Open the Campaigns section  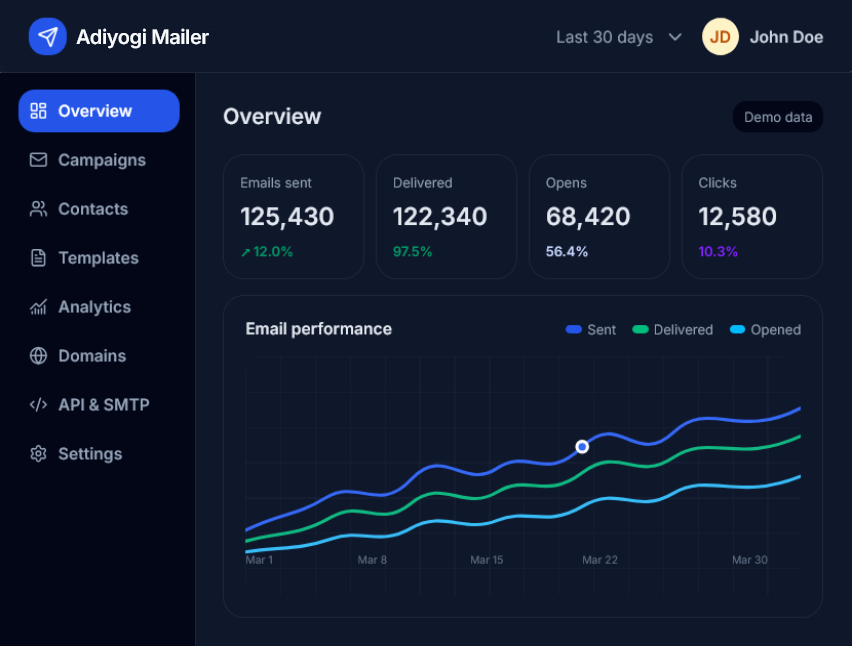pos(99,160)
